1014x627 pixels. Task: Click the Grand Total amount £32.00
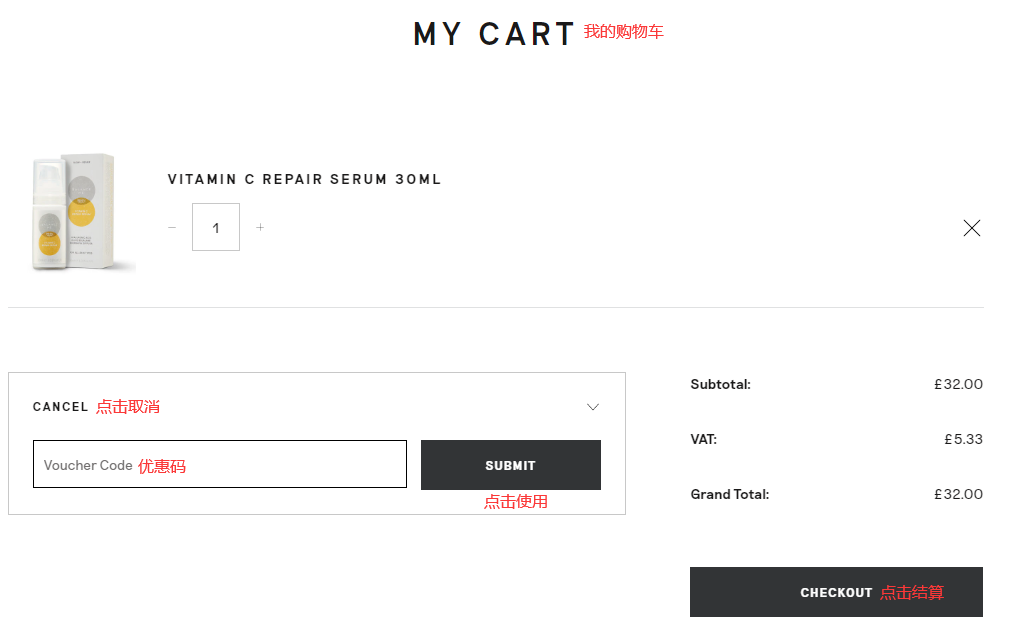click(958, 494)
